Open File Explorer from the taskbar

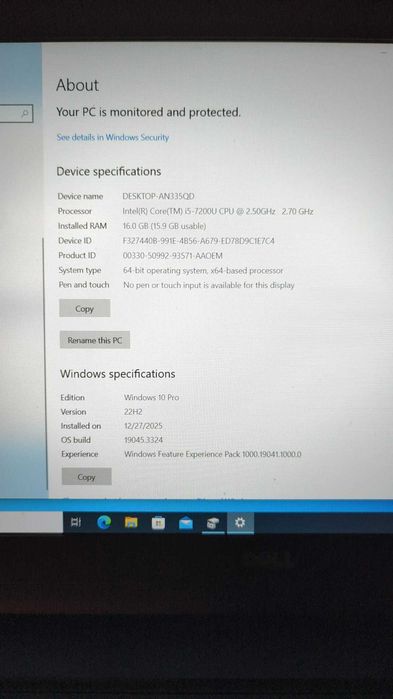click(x=131, y=522)
